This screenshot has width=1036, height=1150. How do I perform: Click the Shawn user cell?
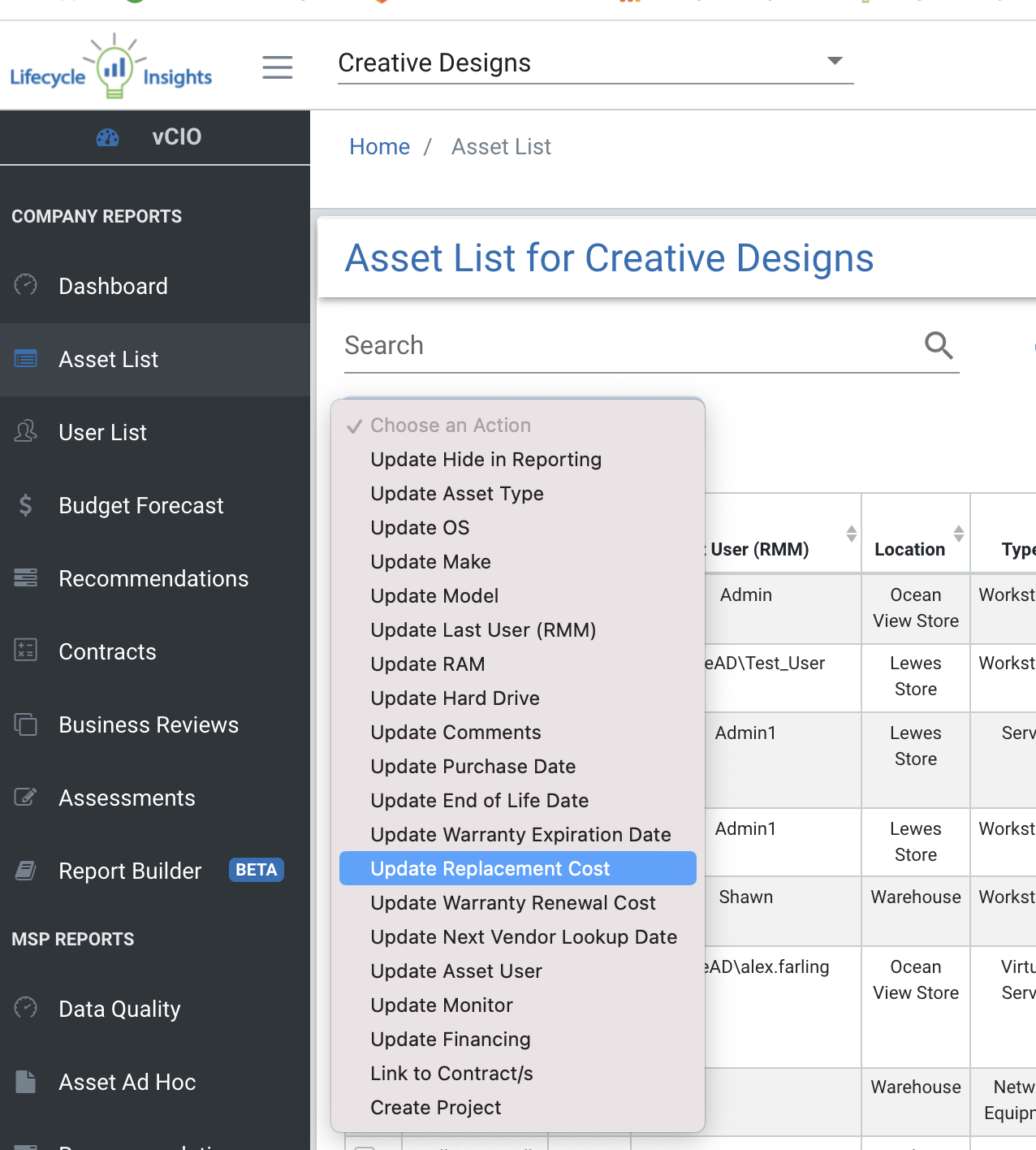coord(746,897)
